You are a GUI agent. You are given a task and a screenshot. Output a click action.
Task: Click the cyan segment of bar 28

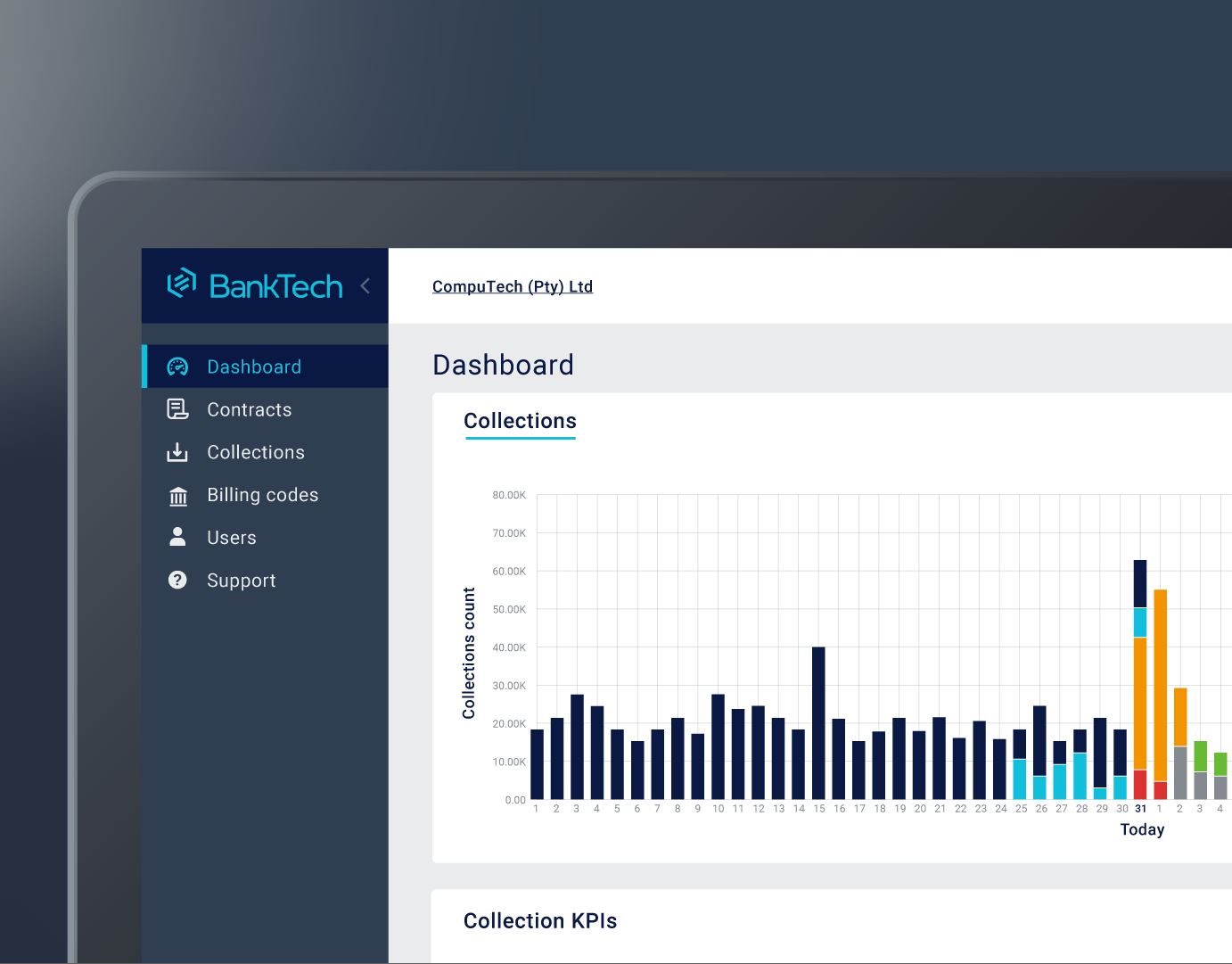(x=1080, y=776)
